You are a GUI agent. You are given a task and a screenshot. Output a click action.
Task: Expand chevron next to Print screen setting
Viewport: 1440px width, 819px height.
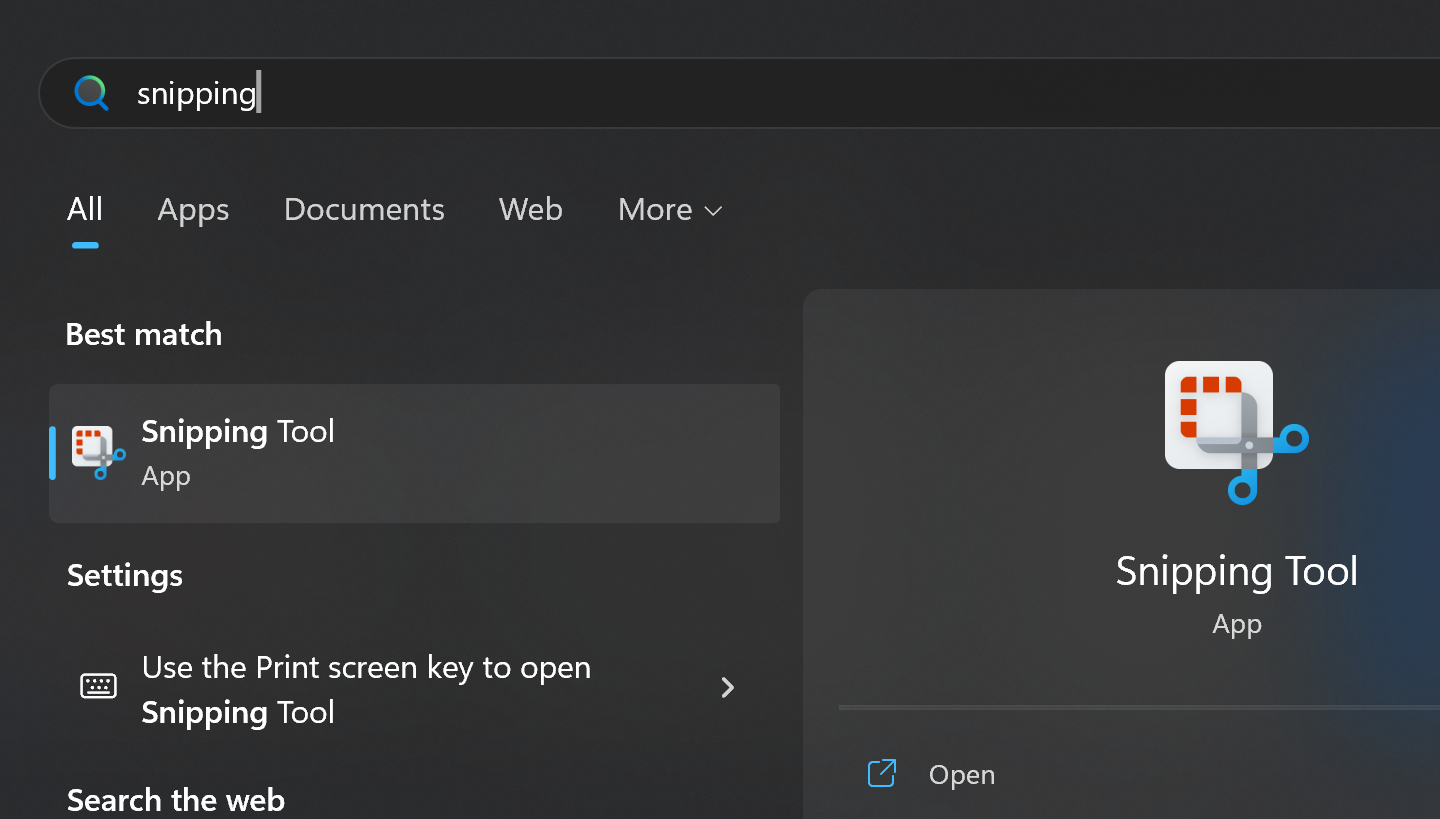728,687
